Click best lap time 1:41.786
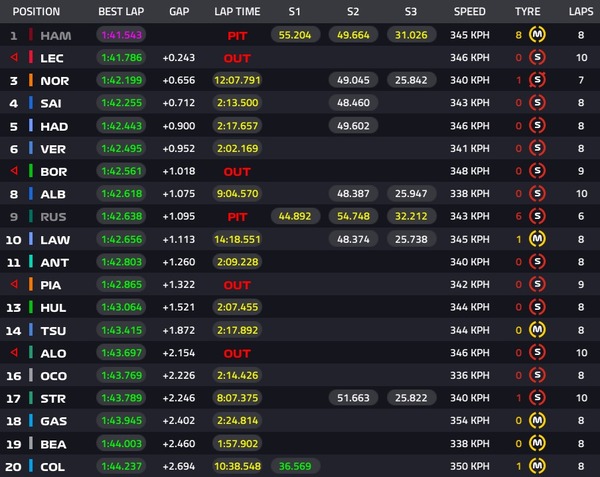 coord(121,57)
